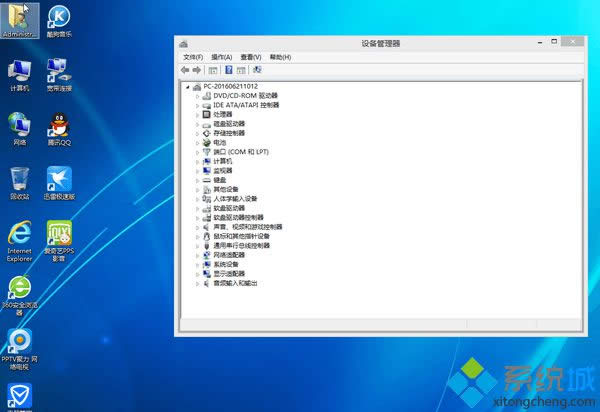Click the action pane toolbar icon beside Help

point(241,70)
